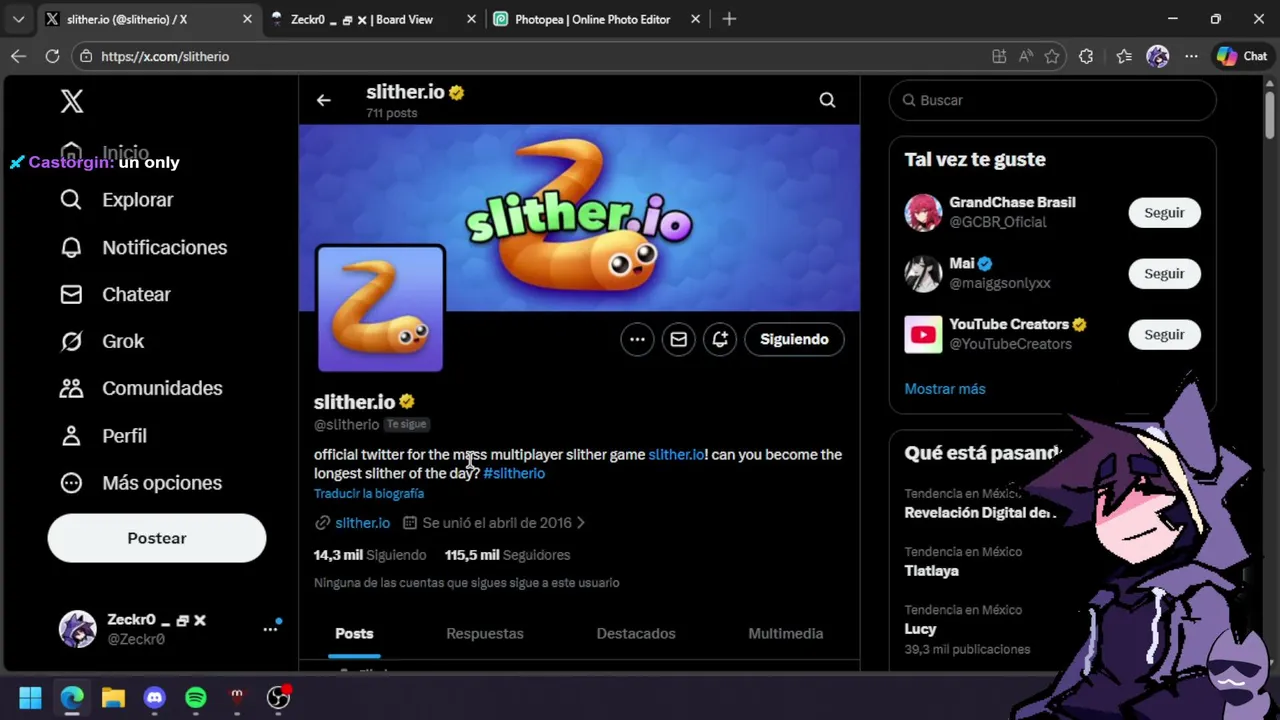Expand the Se unió el abril de 2016 details
Image resolution: width=1280 pixels, height=720 pixels.
tap(494, 523)
